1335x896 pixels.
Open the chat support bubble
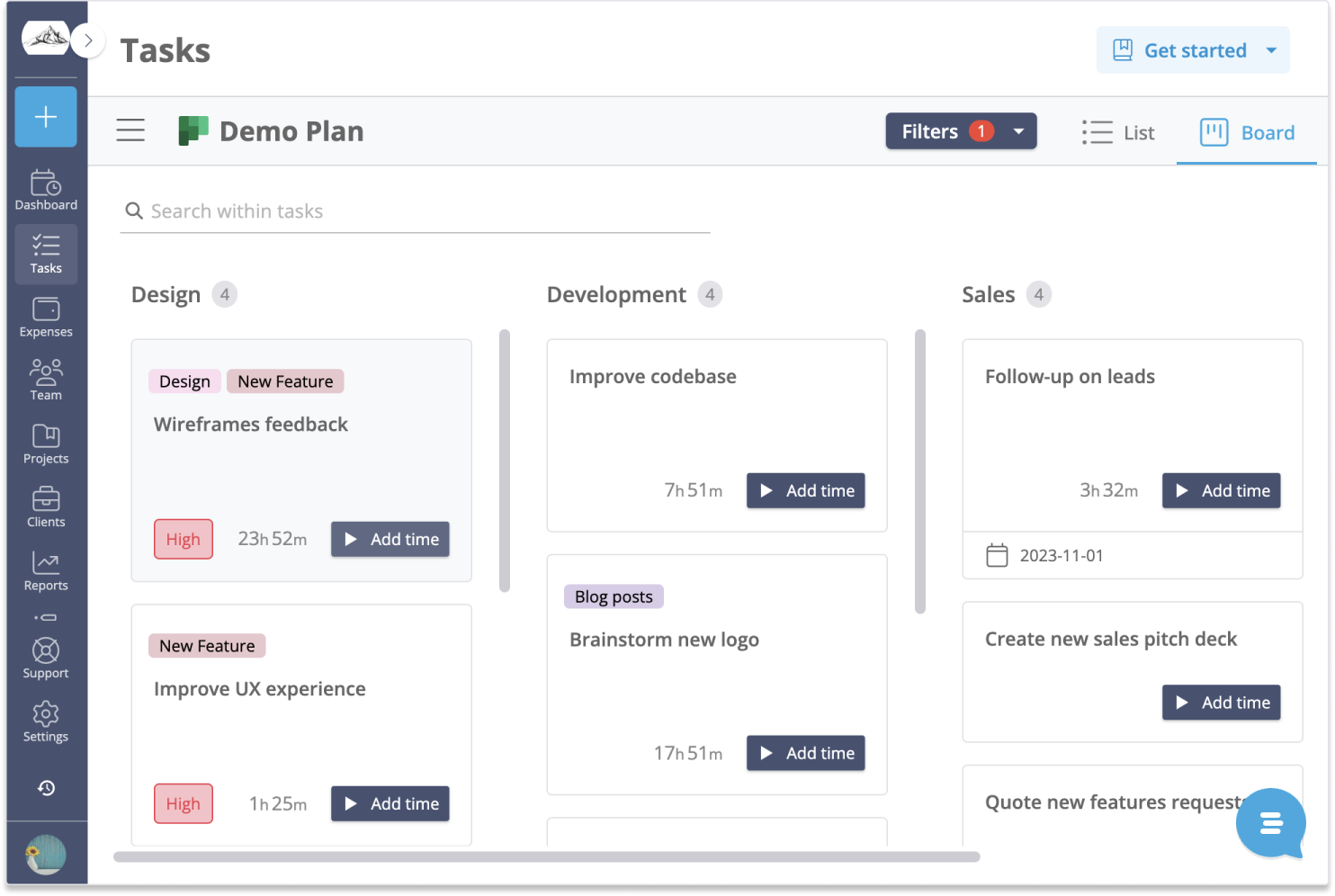pos(1271,823)
